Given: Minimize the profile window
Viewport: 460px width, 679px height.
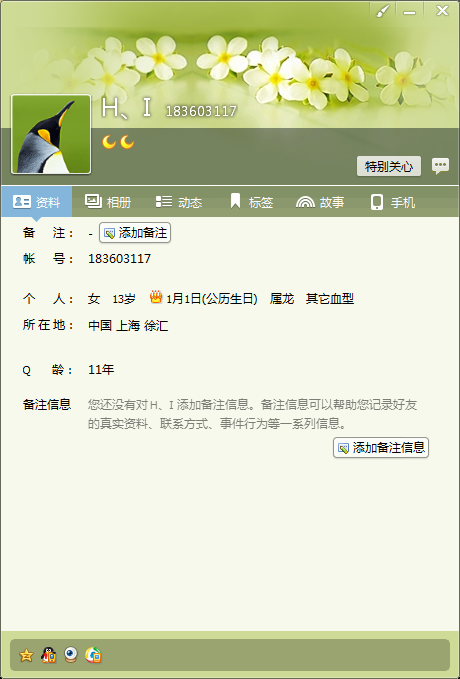Looking at the screenshot, I should click(409, 11).
